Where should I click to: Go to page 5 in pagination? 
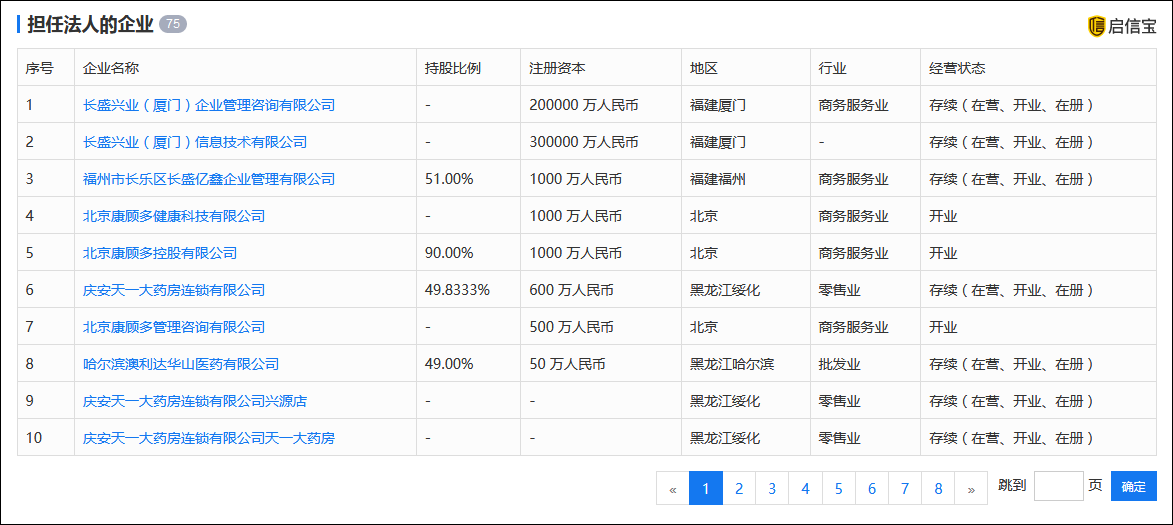839,488
